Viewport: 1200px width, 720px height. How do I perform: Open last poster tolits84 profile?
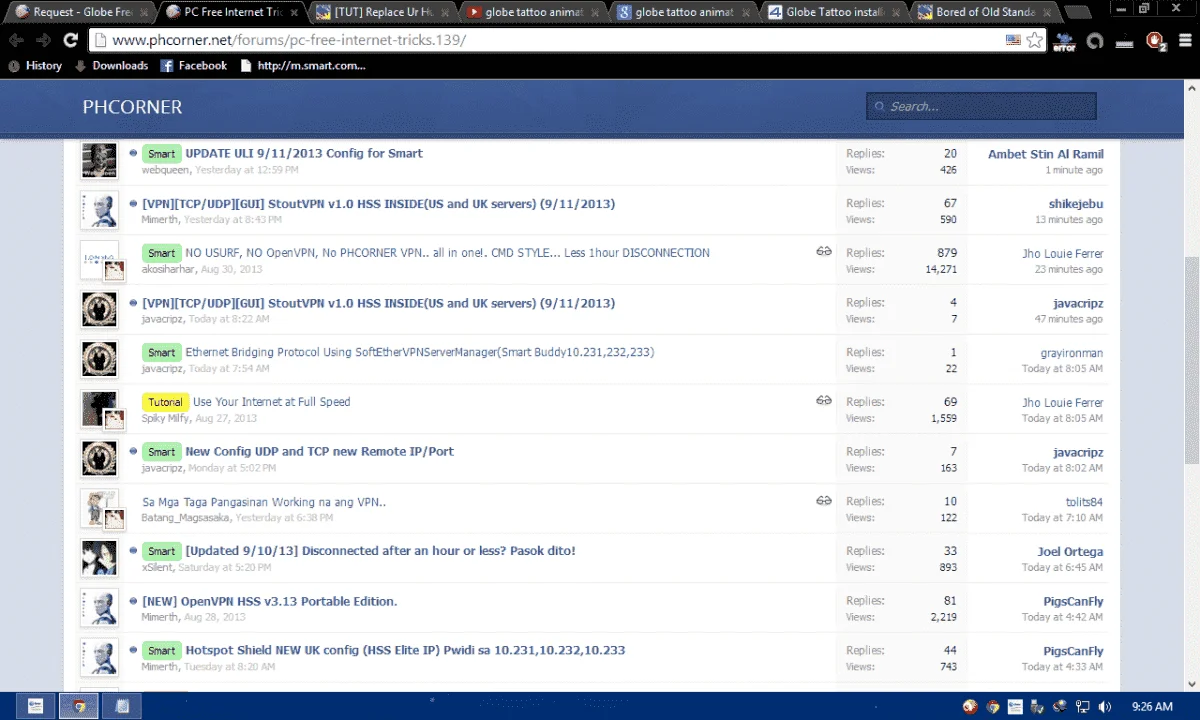(x=1085, y=502)
